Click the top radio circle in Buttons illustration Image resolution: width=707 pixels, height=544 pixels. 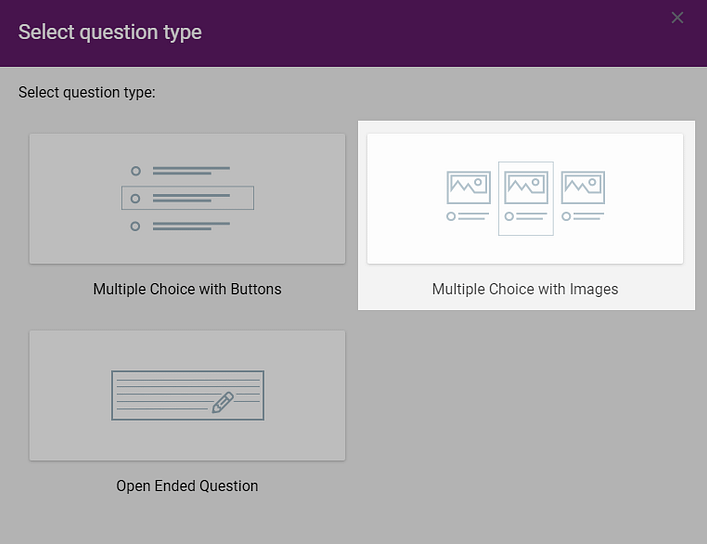click(x=136, y=171)
